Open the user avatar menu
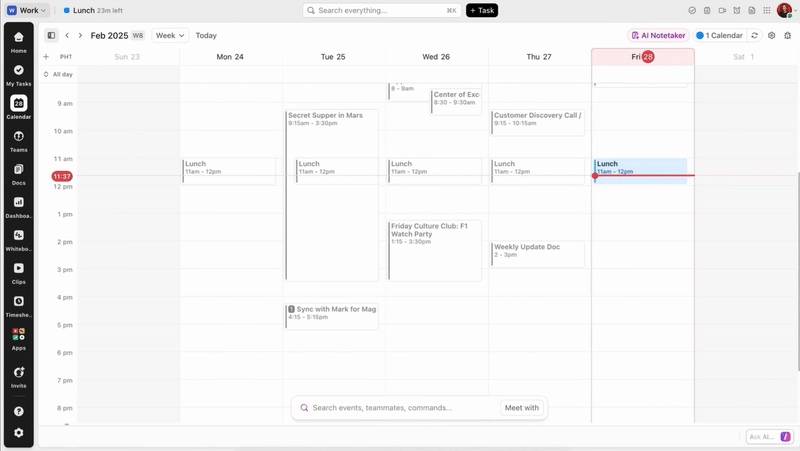 (784, 10)
